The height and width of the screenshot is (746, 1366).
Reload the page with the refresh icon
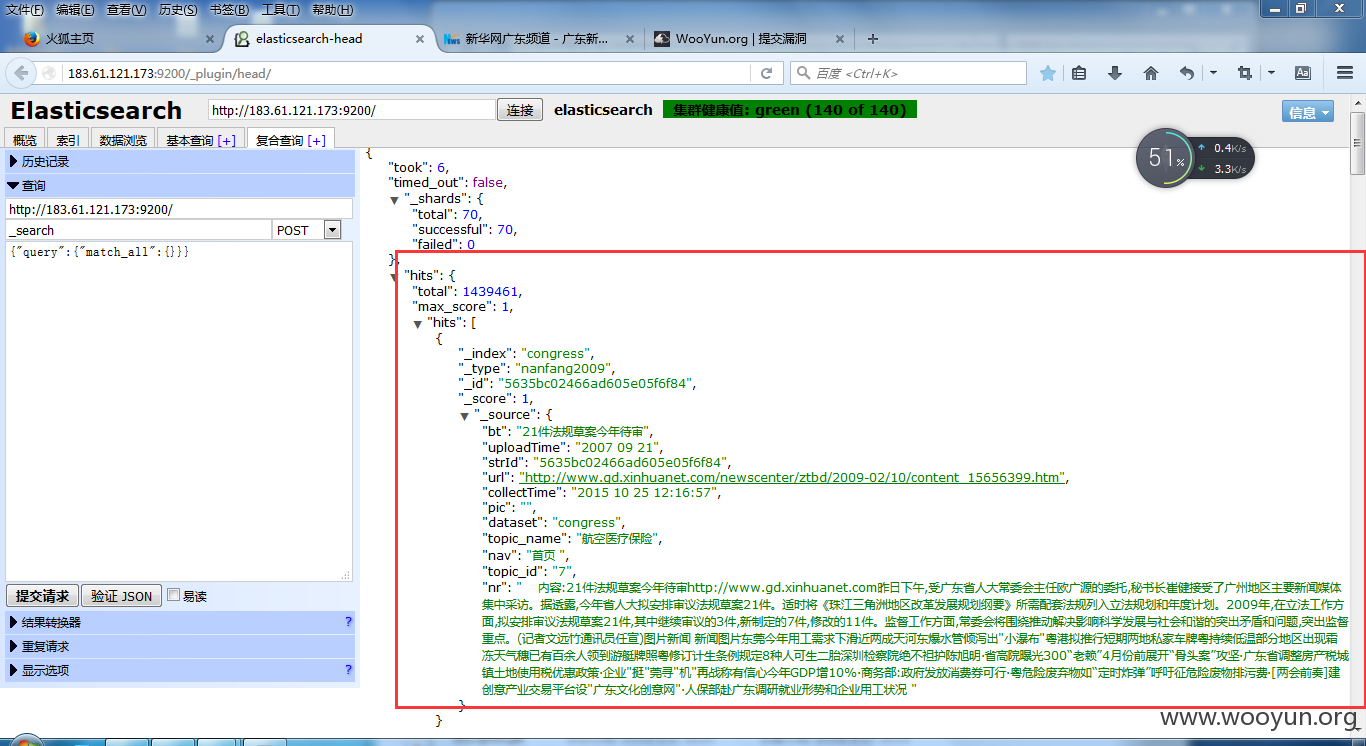(767, 73)
